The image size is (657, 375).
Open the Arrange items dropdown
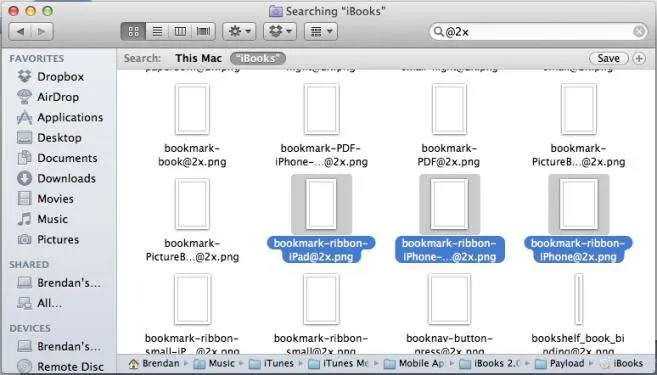[x=321, y=31]
